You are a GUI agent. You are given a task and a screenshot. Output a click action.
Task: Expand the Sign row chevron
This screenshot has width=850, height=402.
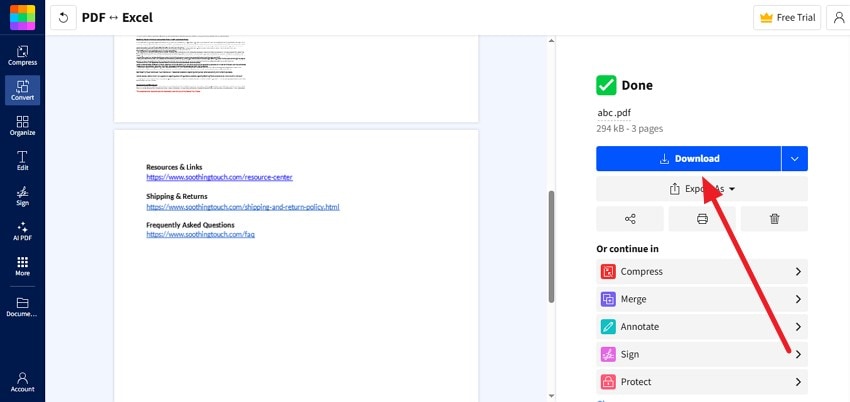pyautogui.click(x=798, y=354)
